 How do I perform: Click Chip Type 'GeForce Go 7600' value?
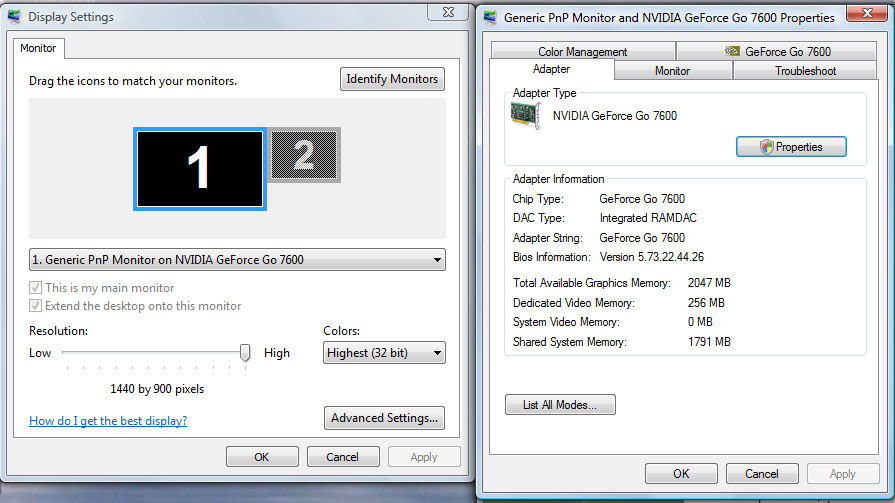tap(642, 199)
